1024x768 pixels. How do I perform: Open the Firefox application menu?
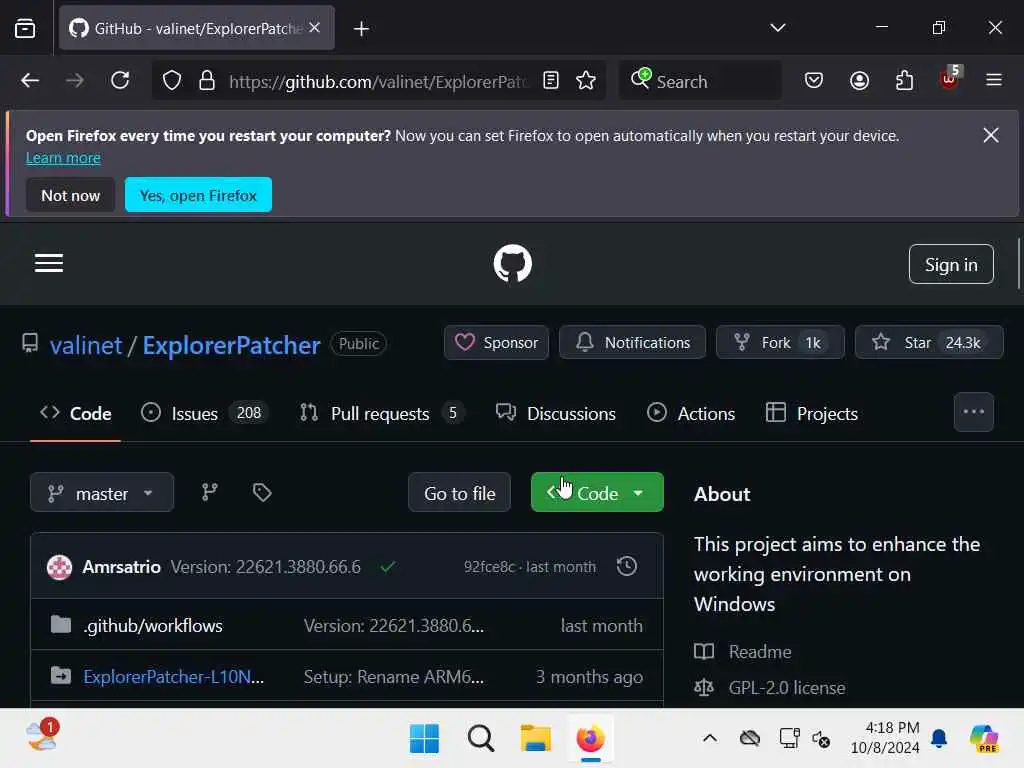pyautogui.click(x=993, y=80)
